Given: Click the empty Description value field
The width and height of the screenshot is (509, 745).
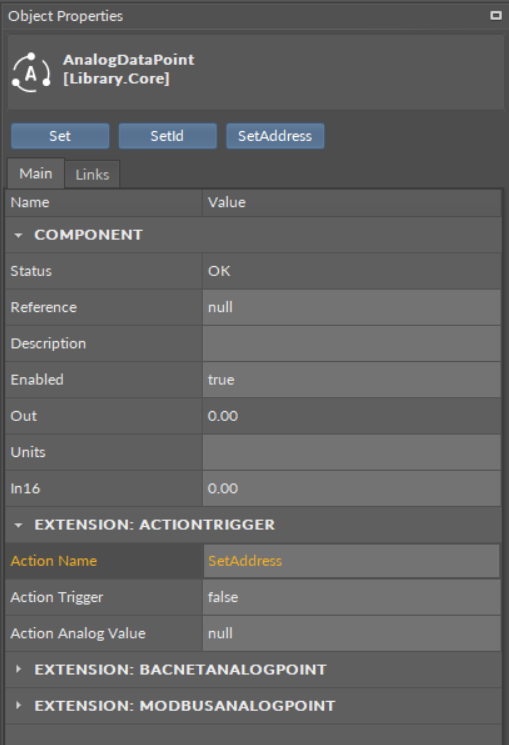Looking at the screenshot, I should (352, 344).
